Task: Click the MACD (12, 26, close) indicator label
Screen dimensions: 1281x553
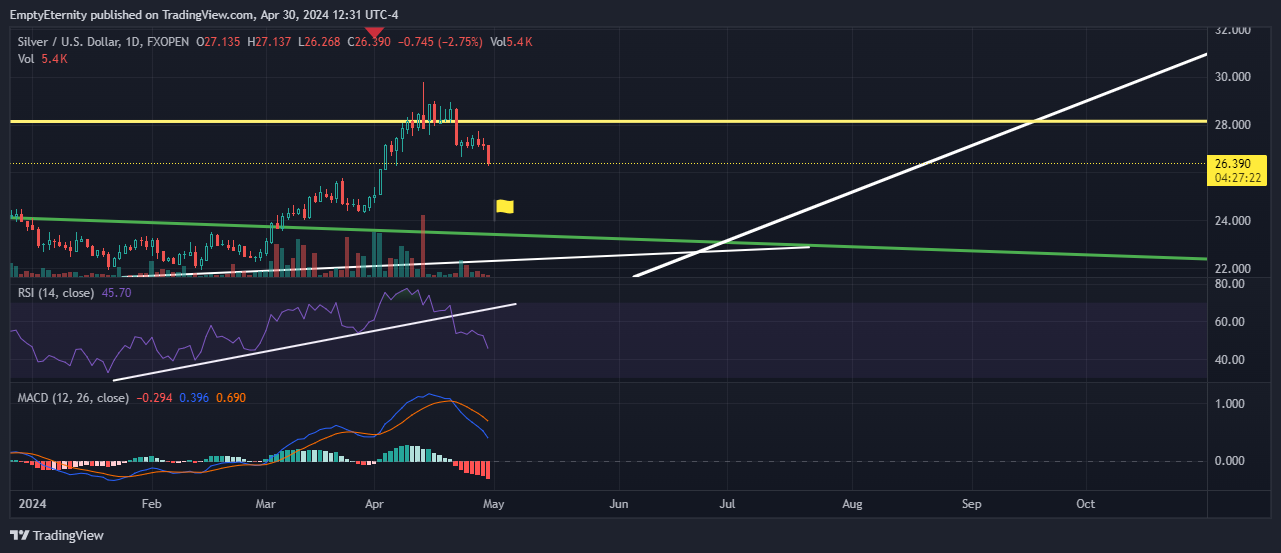Action: click(x=73, y=398)
